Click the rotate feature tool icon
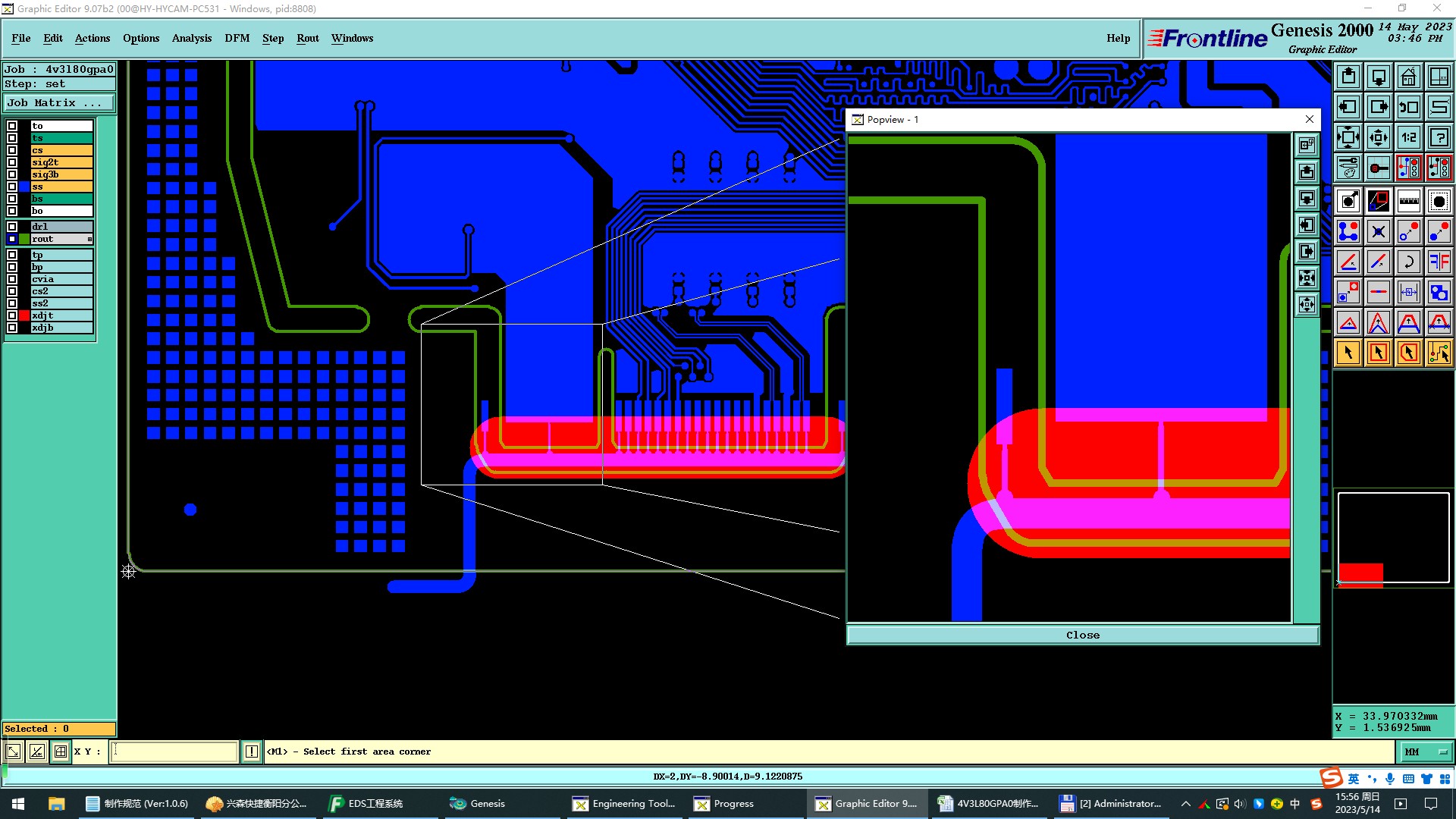Viewport: 1456px width, 819px height. point(1408,262)
